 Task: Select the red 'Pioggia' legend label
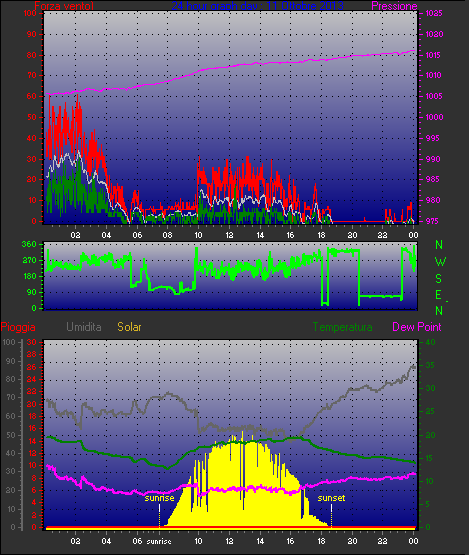click(x=18, y=327)
